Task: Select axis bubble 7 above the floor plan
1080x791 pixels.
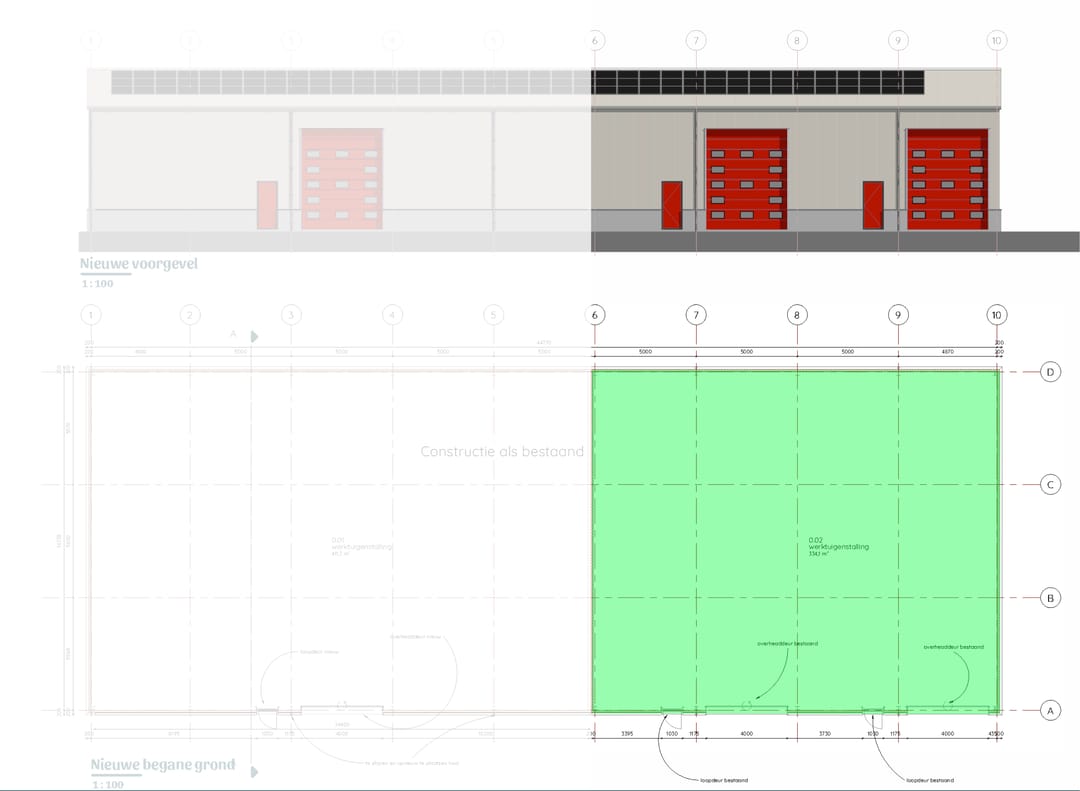Action: tap(695, 315)
